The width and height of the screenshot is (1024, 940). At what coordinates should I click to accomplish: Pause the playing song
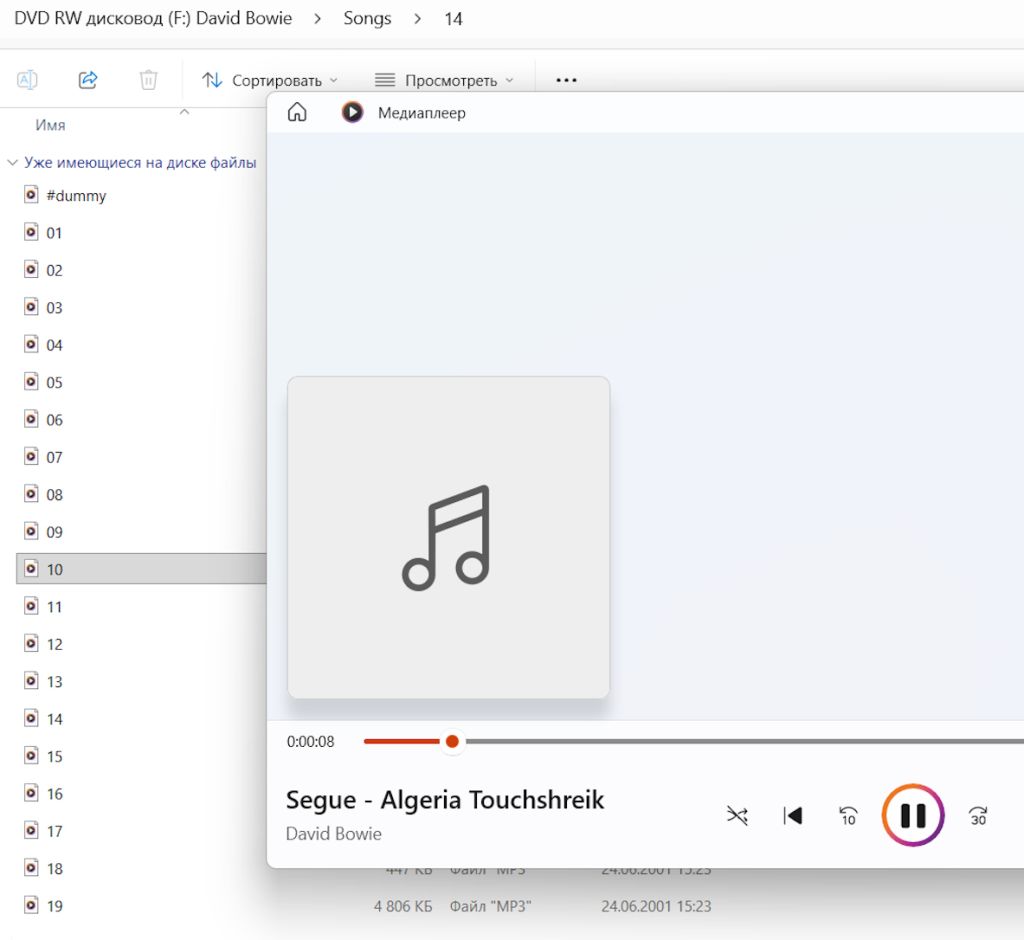click(913, 815)
